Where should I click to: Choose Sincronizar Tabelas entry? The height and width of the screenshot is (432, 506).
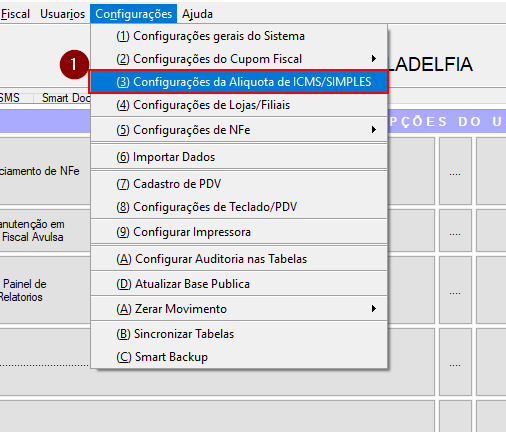click(239, 334)
